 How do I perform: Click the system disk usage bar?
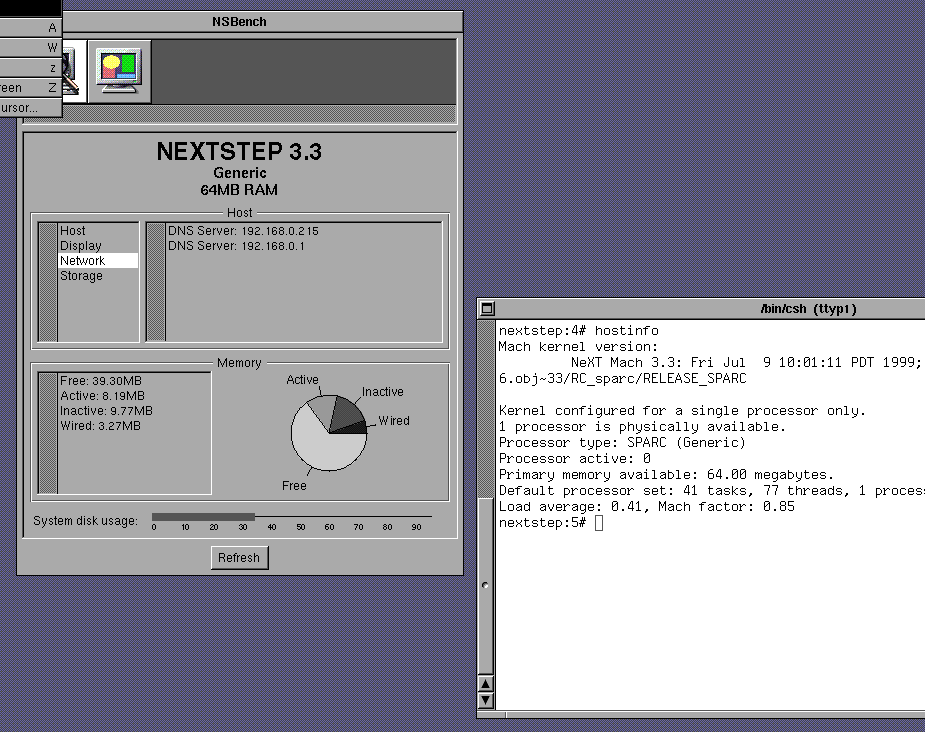(290, 517)
